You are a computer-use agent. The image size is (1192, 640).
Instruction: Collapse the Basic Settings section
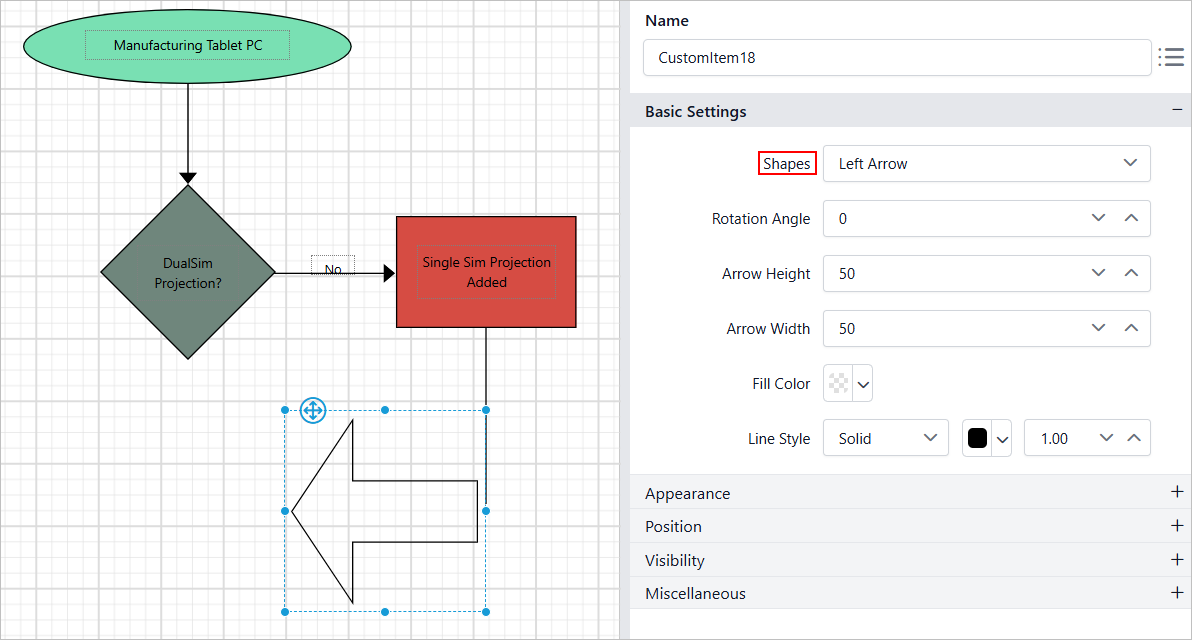(x=1177, y=111)
